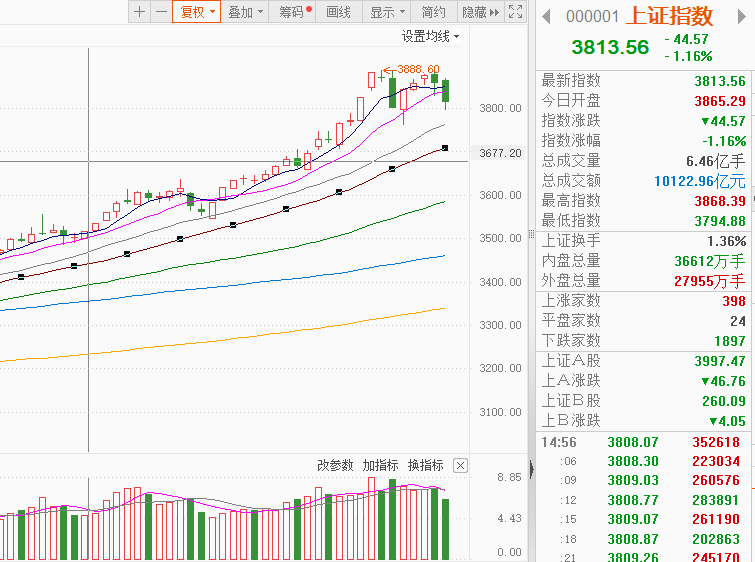
Task: Collapse the side panel using divider arrow
Action: coord(531,468)
